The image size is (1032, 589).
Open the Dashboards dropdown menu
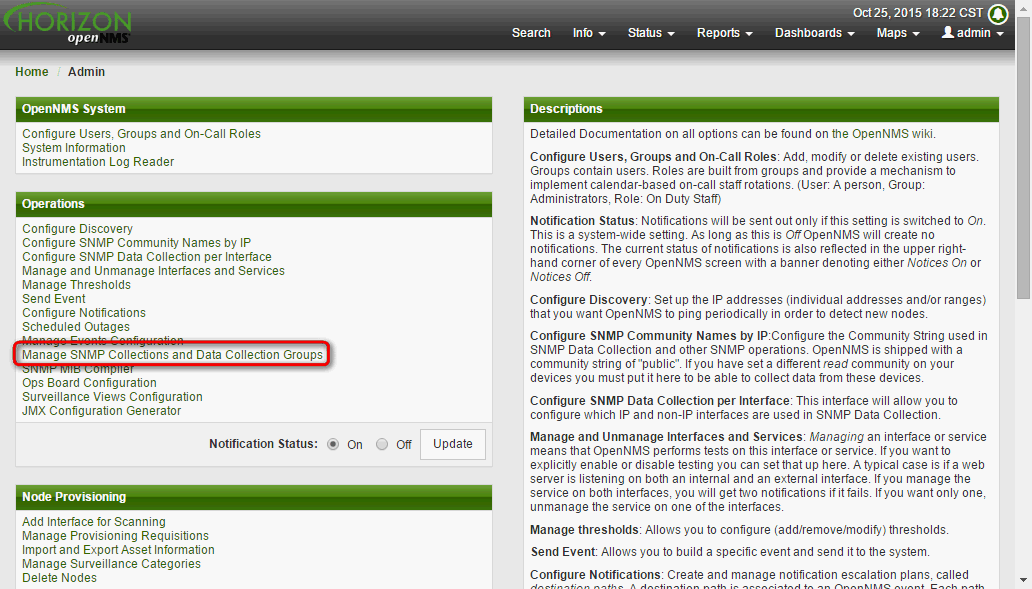815,33
